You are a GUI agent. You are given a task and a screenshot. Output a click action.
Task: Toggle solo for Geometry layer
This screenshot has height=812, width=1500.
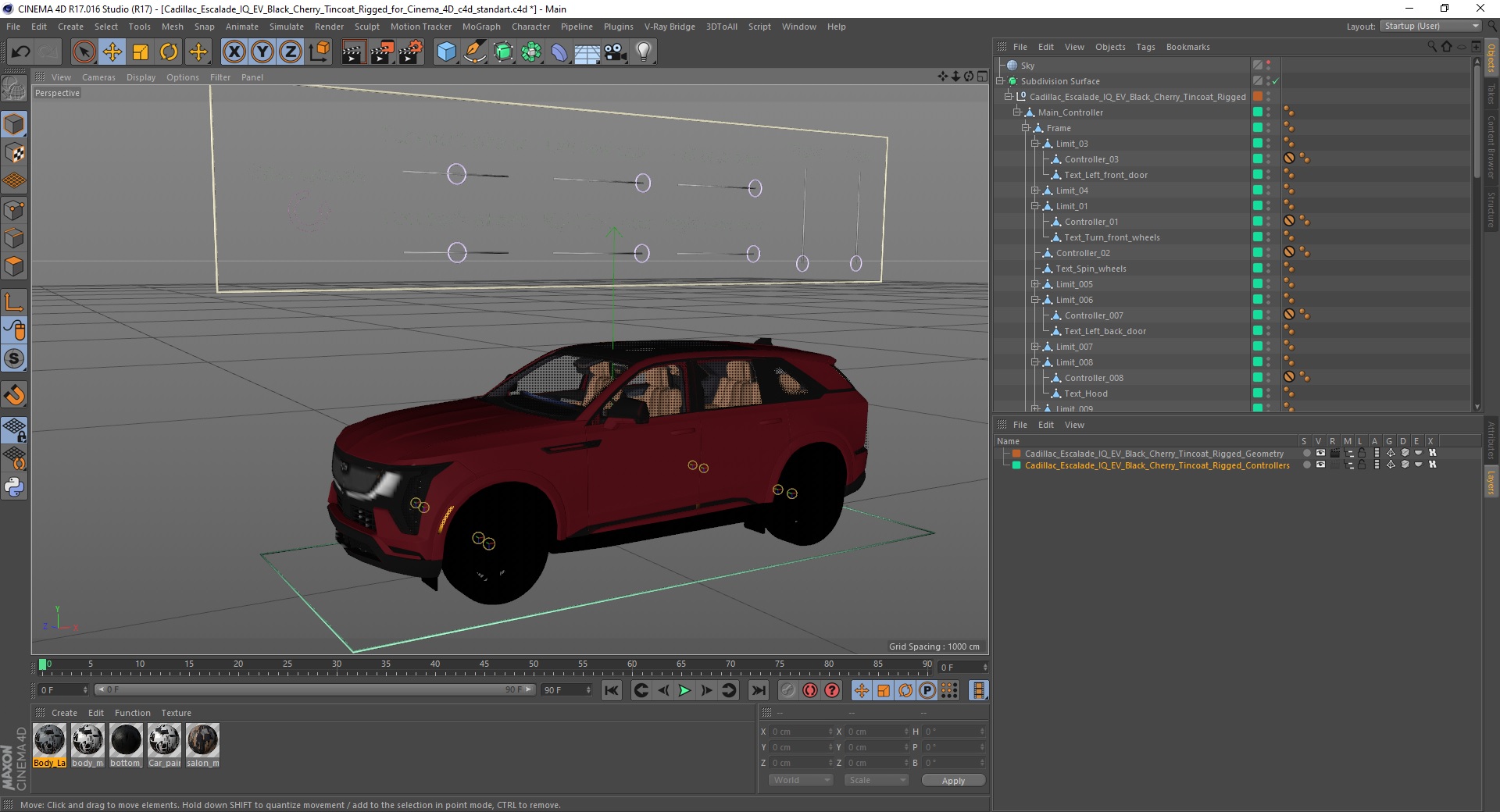point(1306,453)
